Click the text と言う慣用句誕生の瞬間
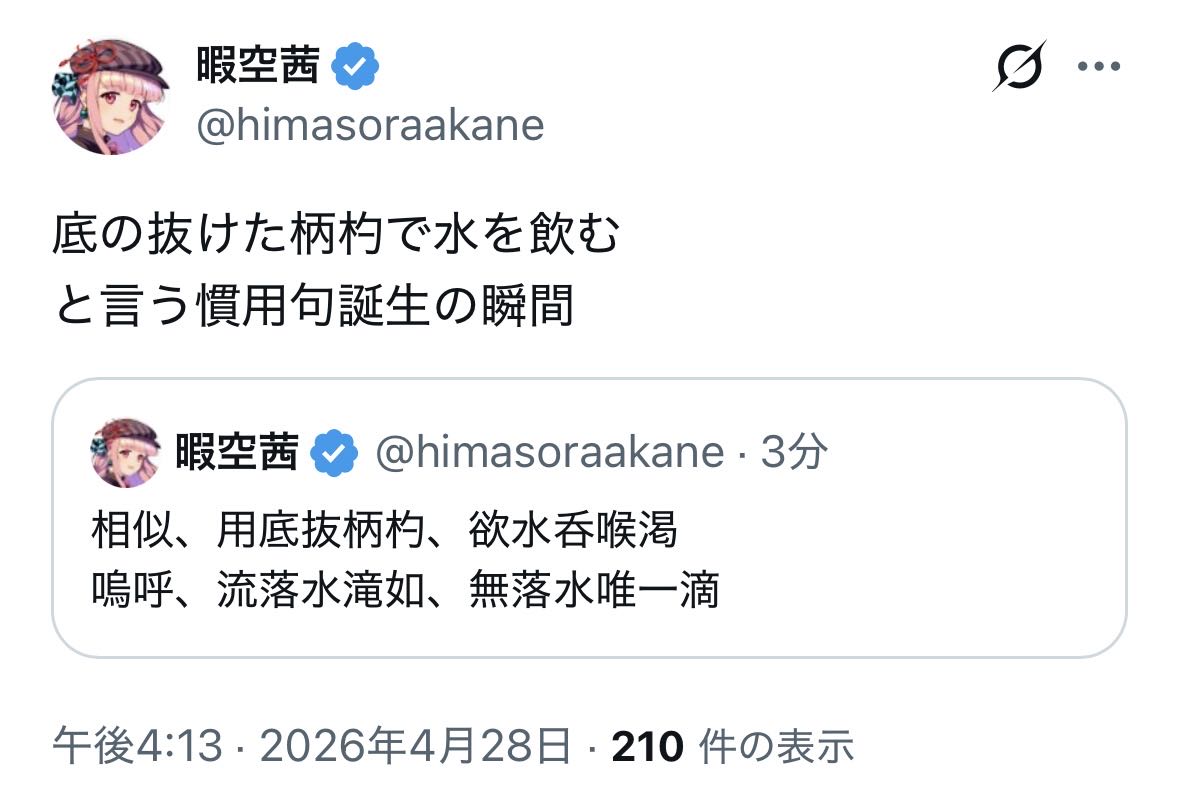The width and height of the screenshot is (1179, 811). tap(313, 306)
